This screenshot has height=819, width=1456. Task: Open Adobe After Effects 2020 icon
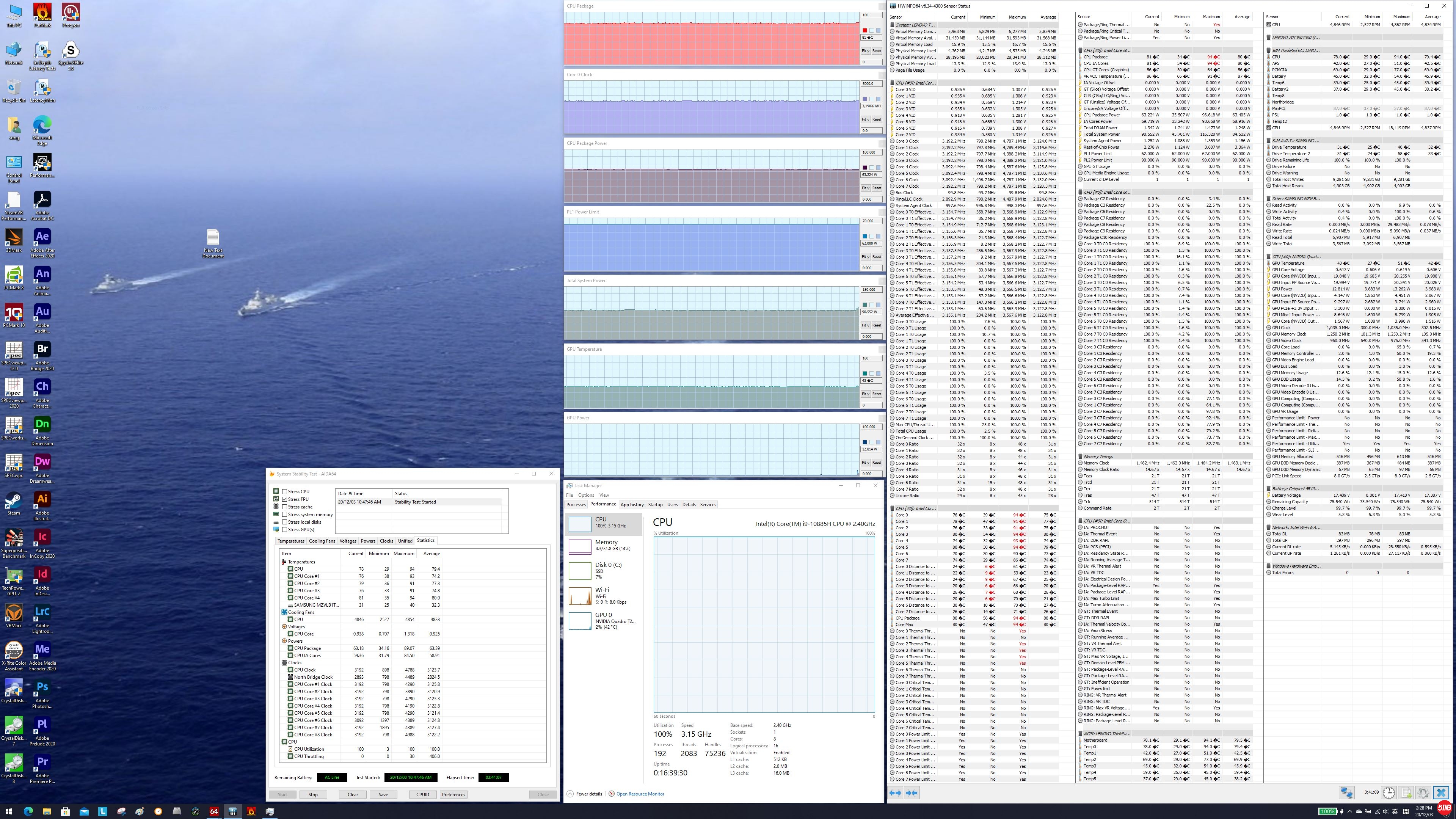point(42,243)
